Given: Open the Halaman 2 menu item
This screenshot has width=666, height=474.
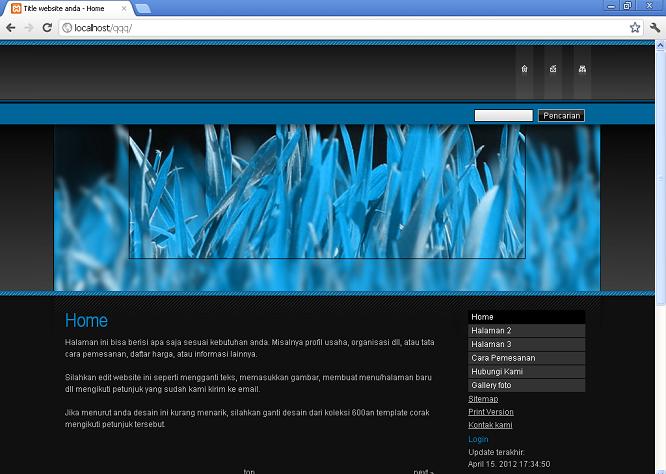Looking at the screenshot, I should click(526, 330).
